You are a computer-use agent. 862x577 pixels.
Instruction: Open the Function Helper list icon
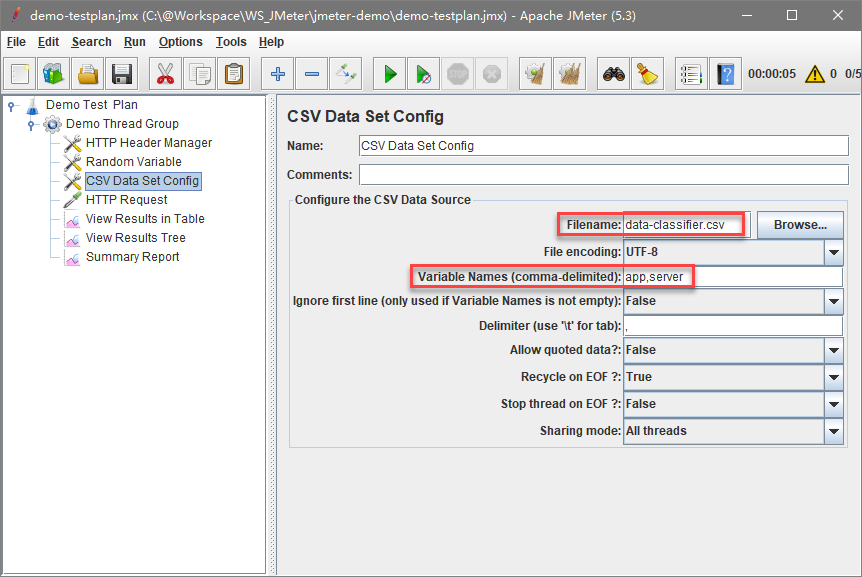(x=691, y=74)
